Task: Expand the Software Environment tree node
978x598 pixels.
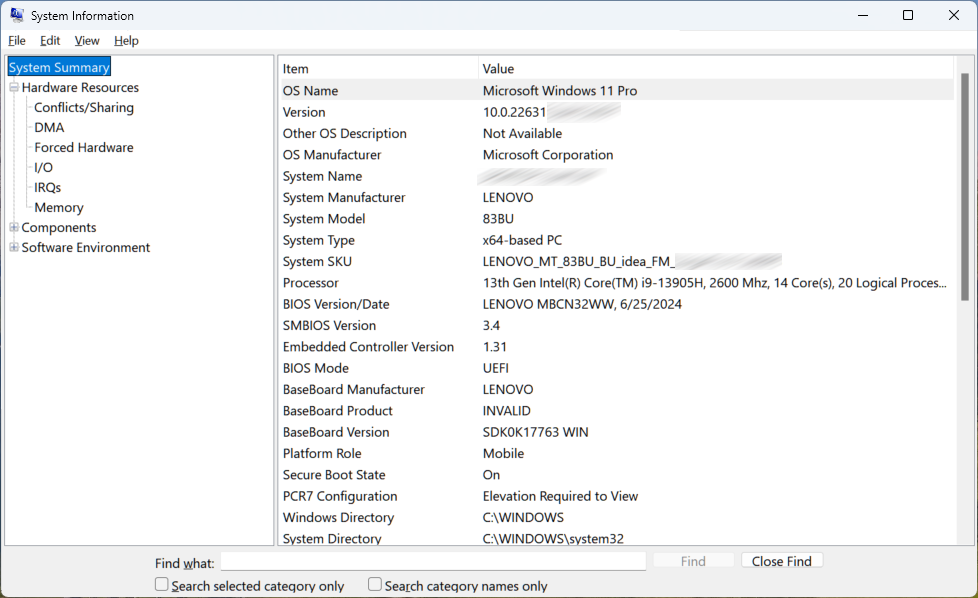Action: (x=14, y=248)
